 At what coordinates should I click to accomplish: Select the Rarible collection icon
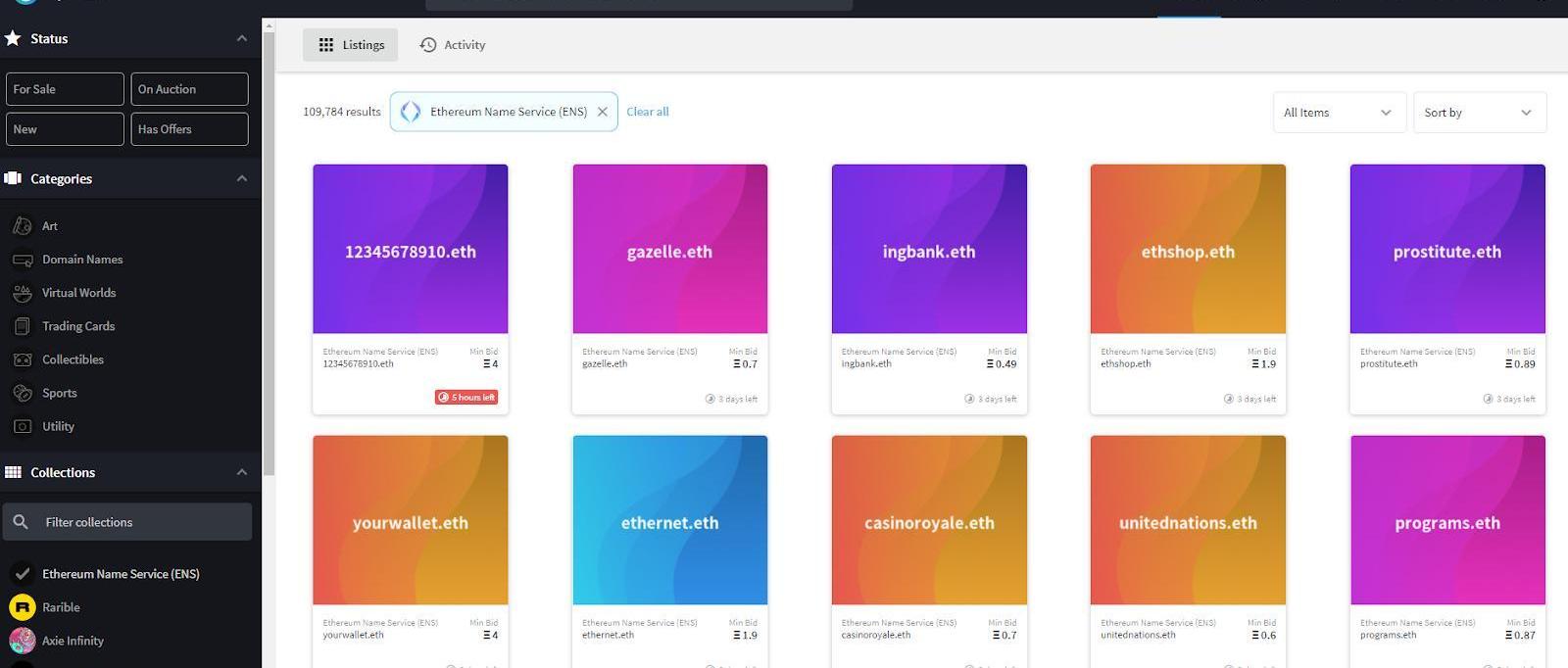[23, 607]
